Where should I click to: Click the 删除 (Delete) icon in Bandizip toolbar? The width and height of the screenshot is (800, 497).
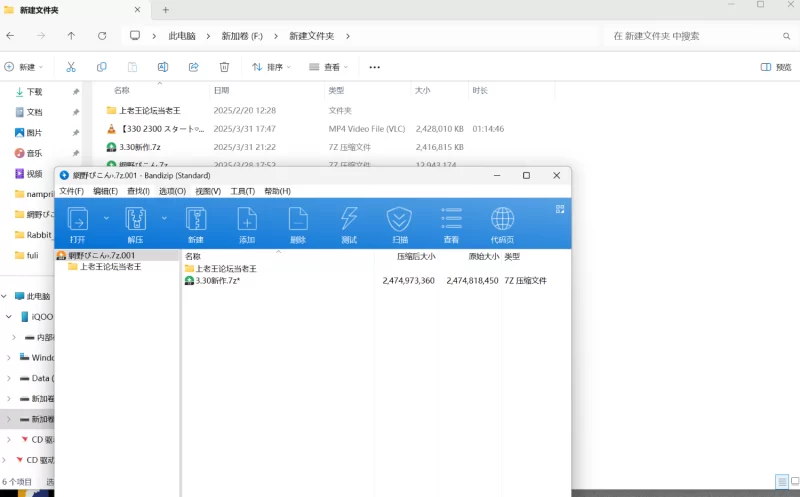[x=297, y=224]
